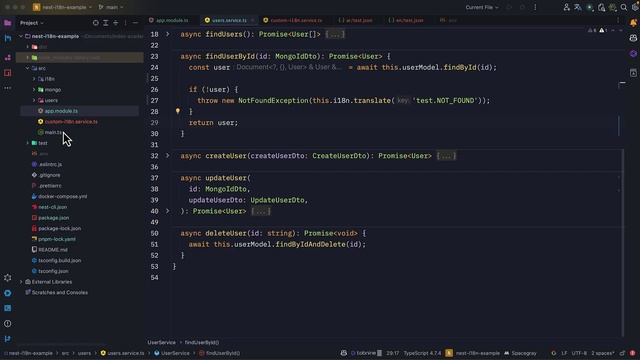Collapse the src folder in project tree
Viewport: 640px width, 360px height.
27,68
